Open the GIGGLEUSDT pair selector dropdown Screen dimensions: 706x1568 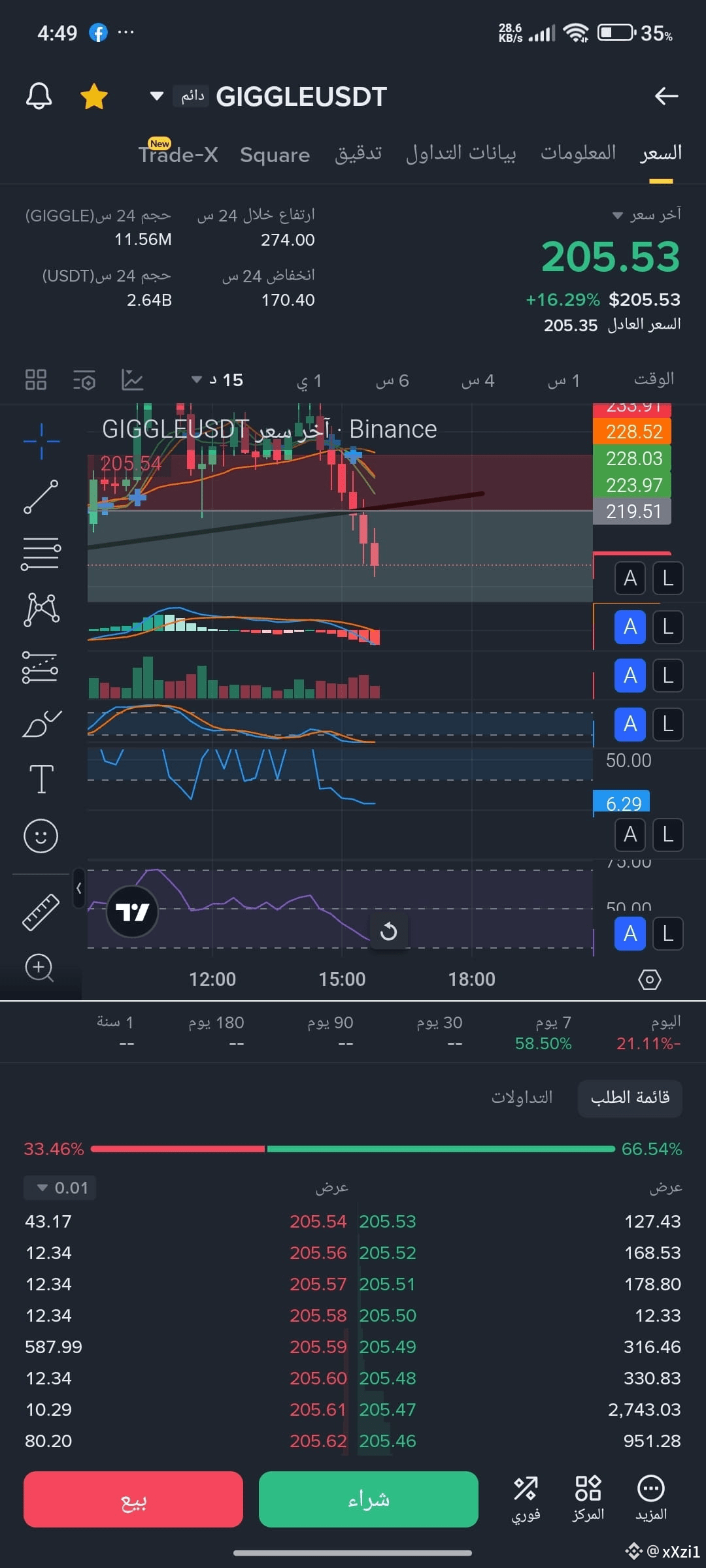[156, 96]
